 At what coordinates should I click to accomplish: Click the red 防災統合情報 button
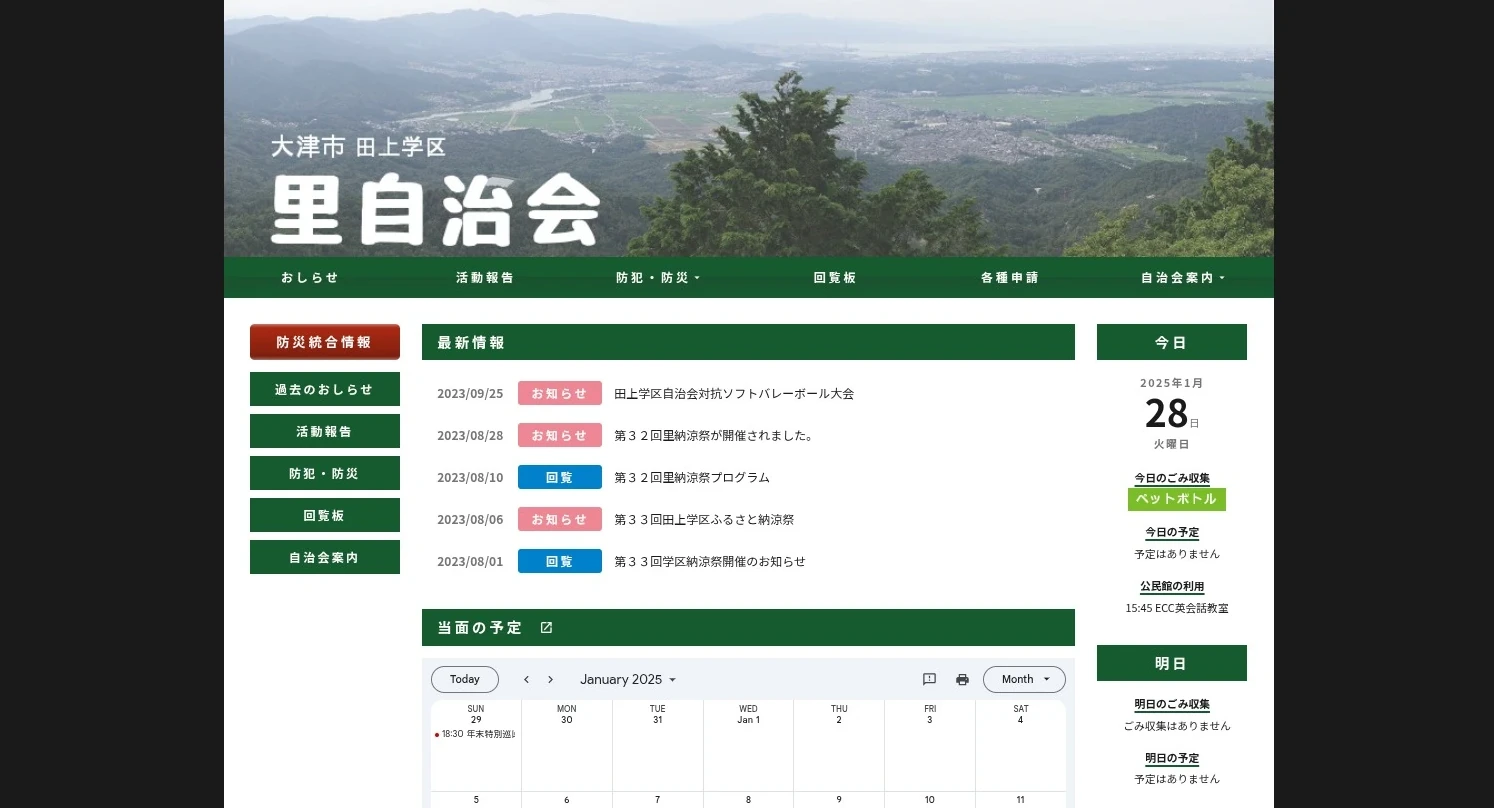[325, 342]
